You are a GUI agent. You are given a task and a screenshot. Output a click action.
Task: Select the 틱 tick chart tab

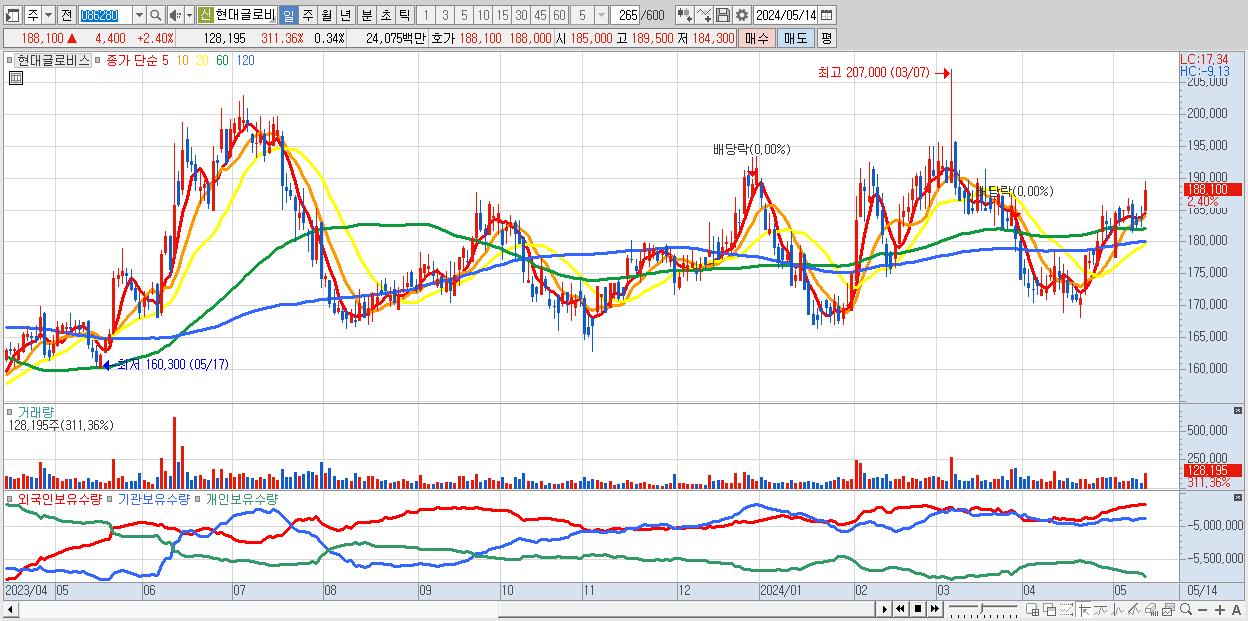pos(404,16)
